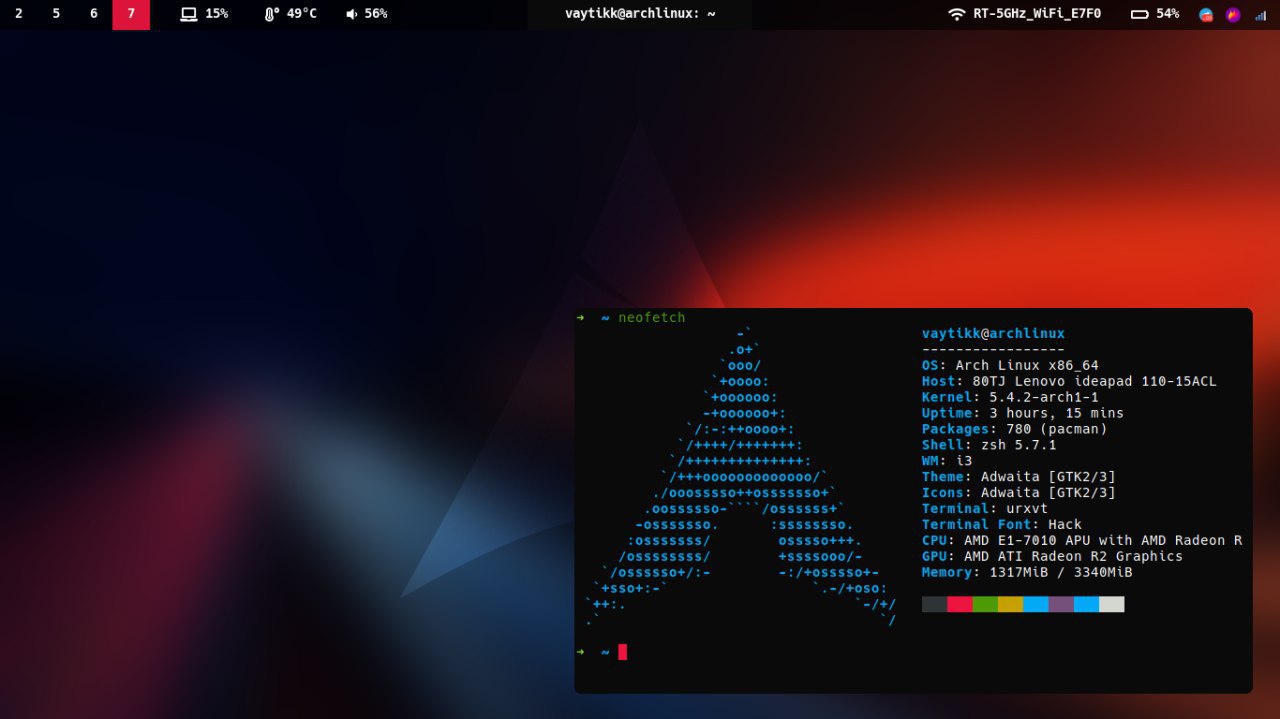Image resolution: width=1280 pixels, height=719 pixels.
Task: Select the green color block in the terminal
Action: coord(985,604)
